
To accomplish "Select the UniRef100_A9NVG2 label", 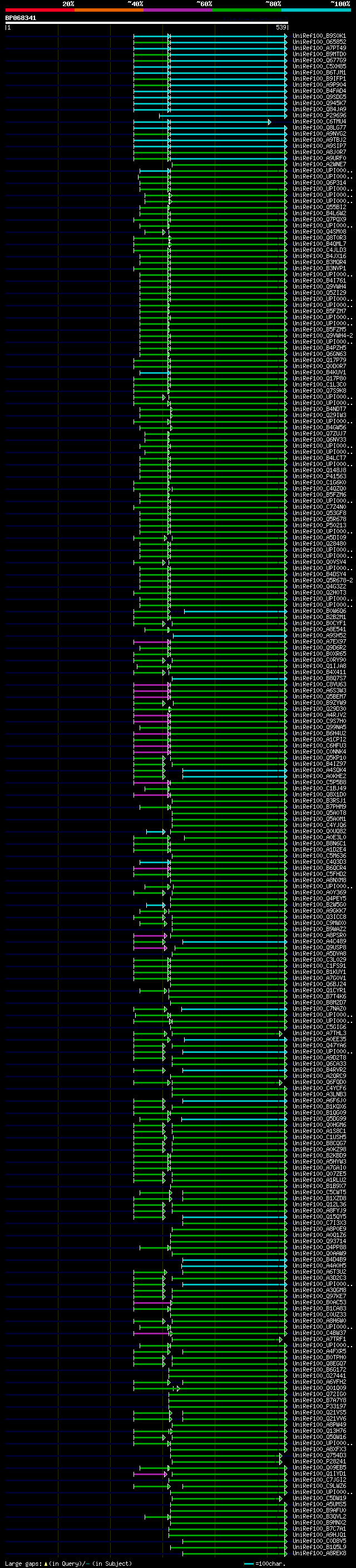I will pos(319,134).
